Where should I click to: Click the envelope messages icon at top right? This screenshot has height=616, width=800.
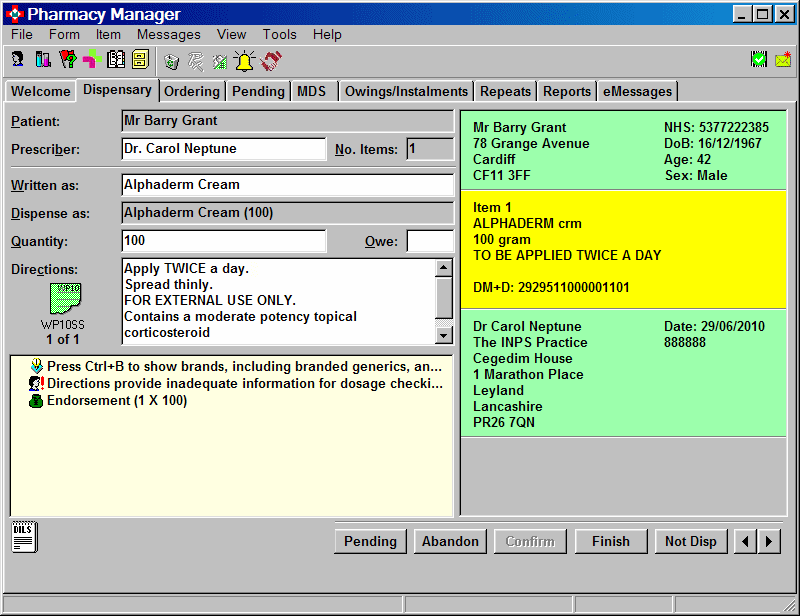click(x=782, y=61)
